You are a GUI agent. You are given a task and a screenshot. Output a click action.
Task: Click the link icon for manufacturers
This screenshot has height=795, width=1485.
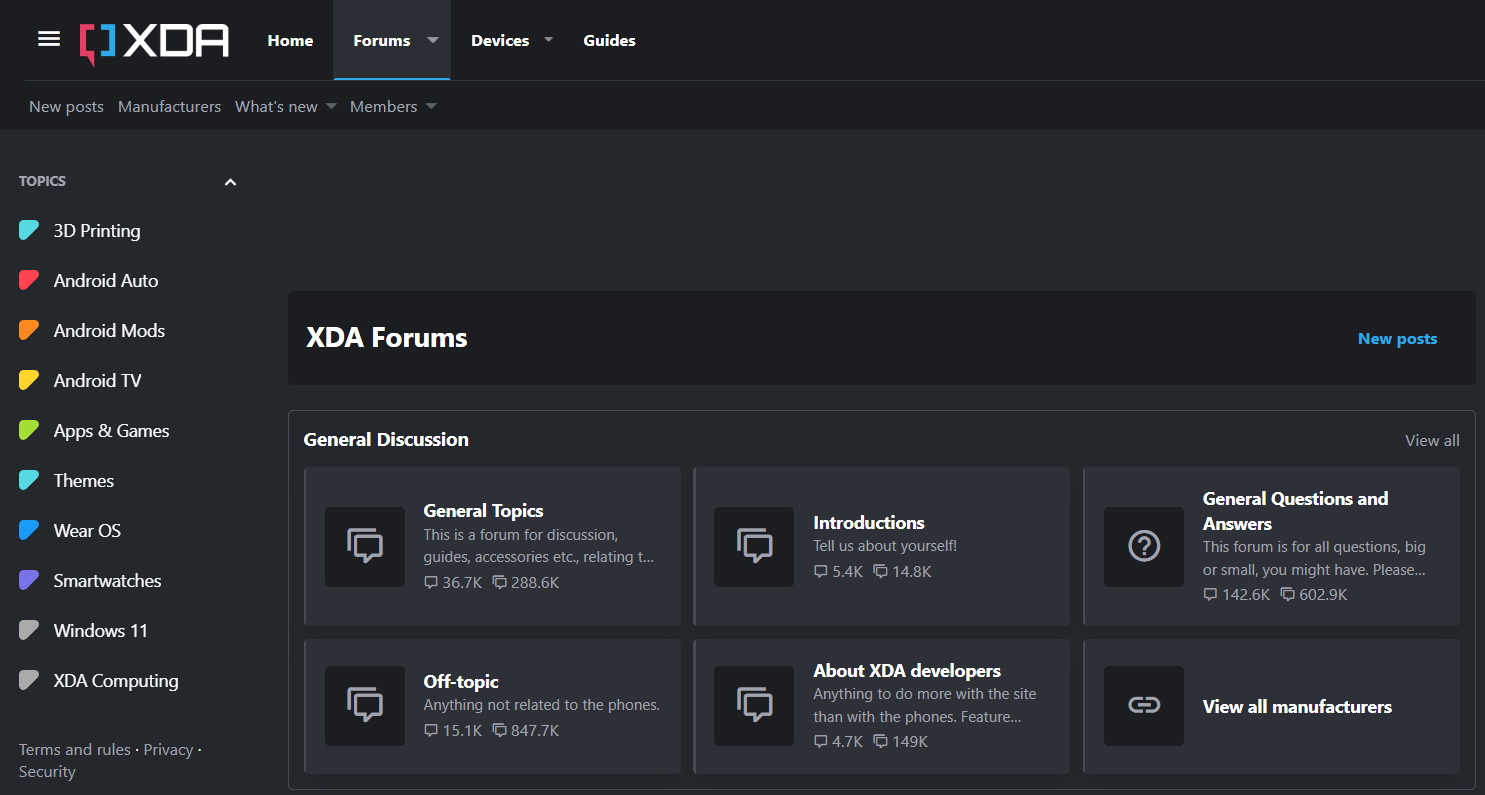pos(1144,706)
